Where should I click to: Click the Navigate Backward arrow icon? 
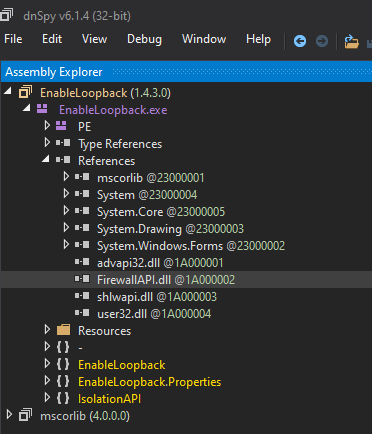(x=300, y=41)
